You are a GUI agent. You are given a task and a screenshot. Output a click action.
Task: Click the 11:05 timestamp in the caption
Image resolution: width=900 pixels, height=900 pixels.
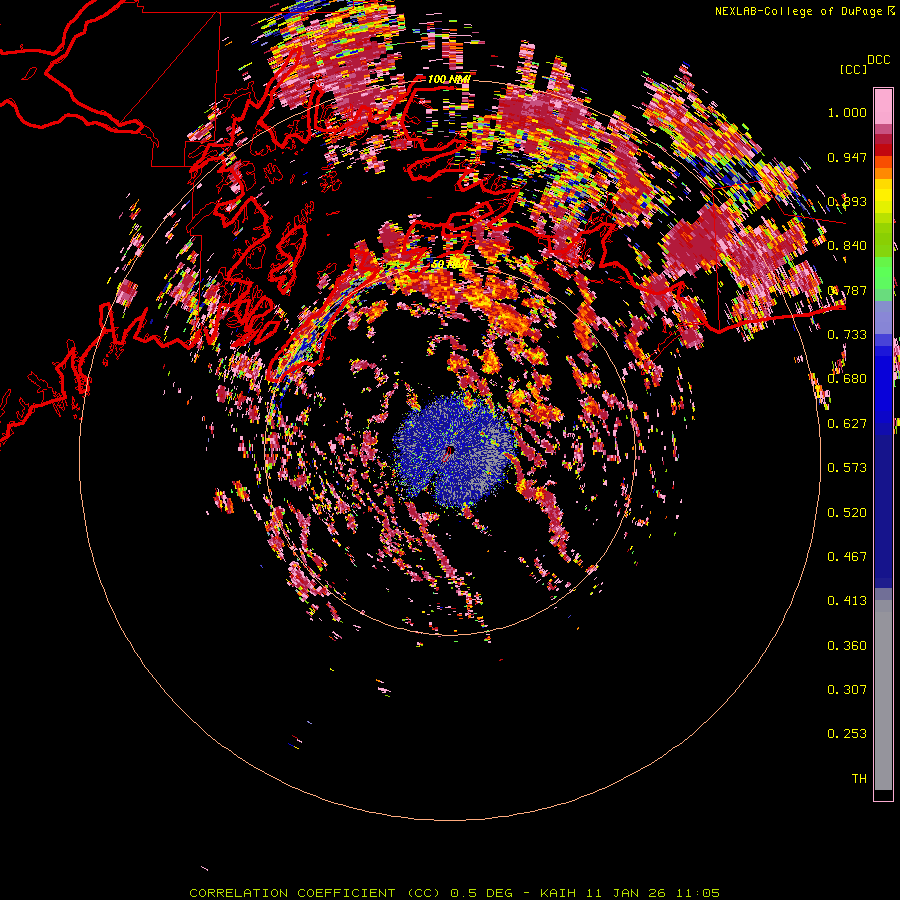point(697,893)
